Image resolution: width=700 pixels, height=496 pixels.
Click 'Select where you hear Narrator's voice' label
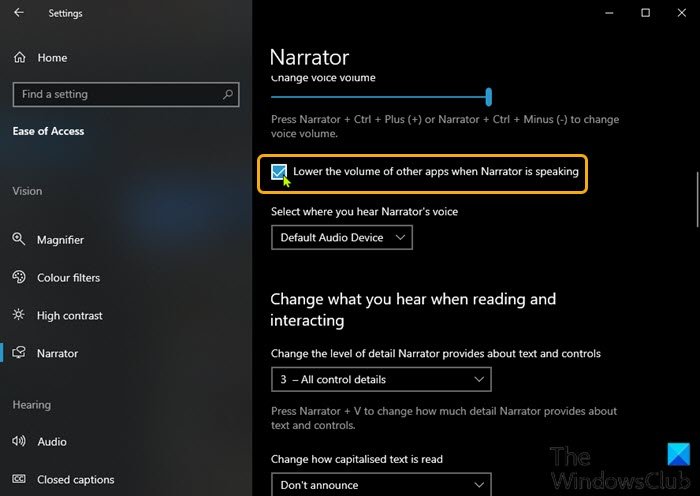coord(364,212)
